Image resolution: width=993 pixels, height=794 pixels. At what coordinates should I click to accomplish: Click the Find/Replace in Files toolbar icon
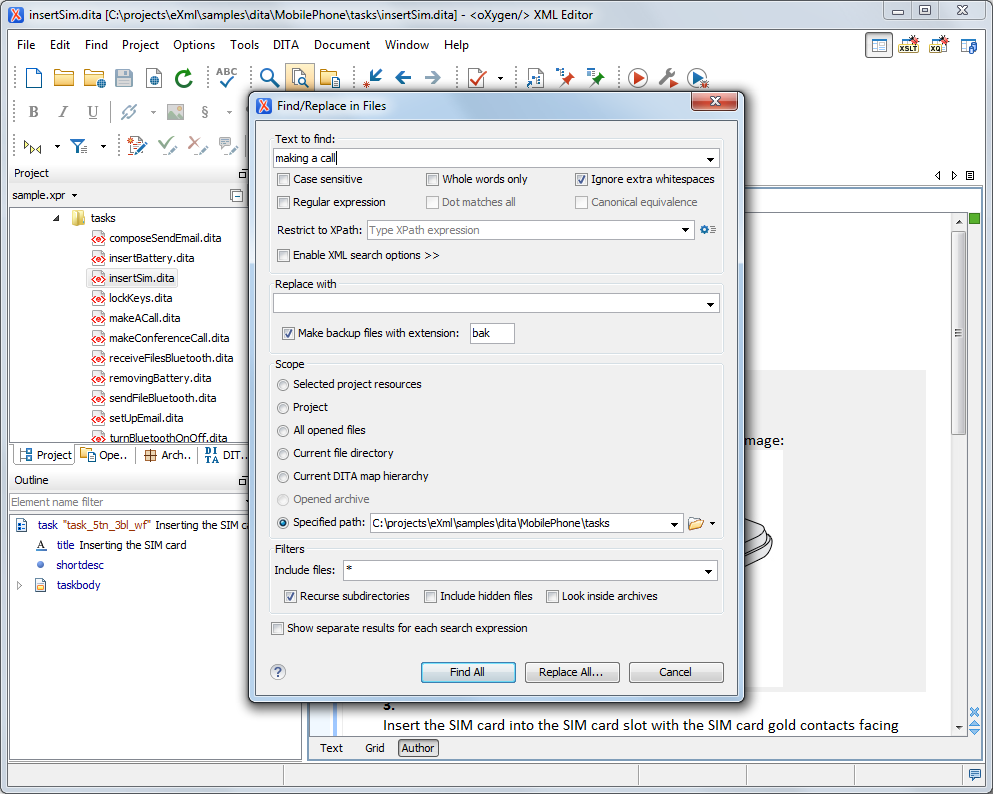click(300, 78)
